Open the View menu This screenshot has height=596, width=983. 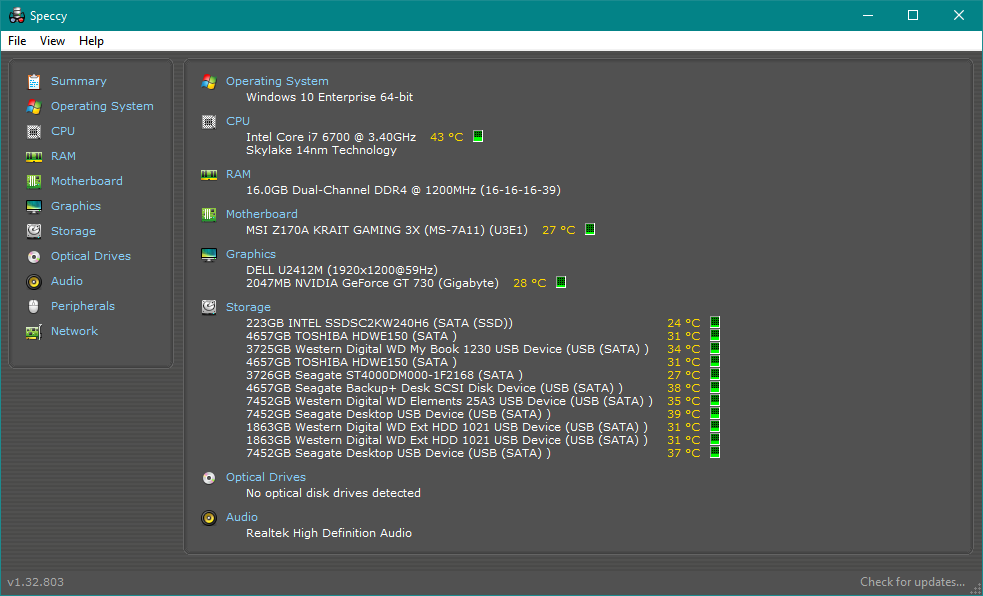pyautogui.click(x=52, y=41)
